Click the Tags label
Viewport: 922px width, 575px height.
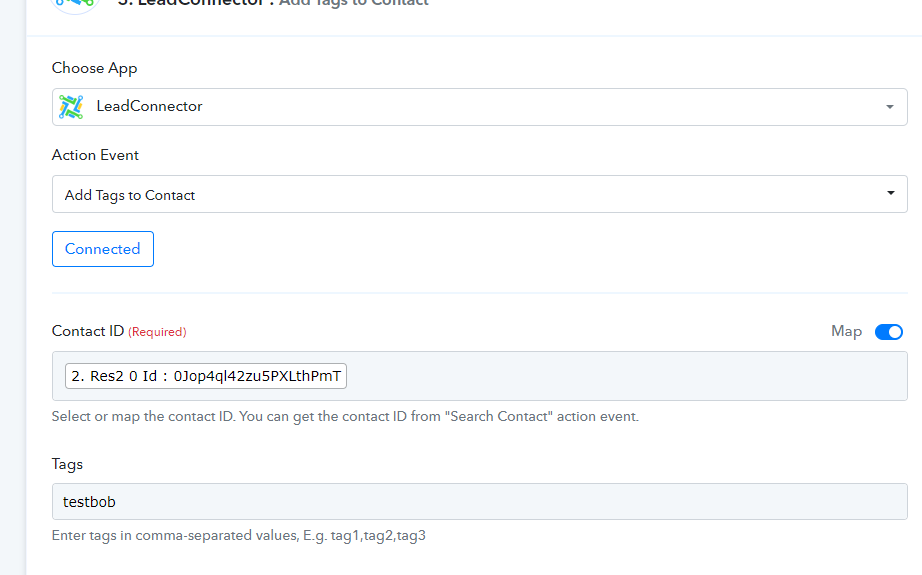coord(67,464)
